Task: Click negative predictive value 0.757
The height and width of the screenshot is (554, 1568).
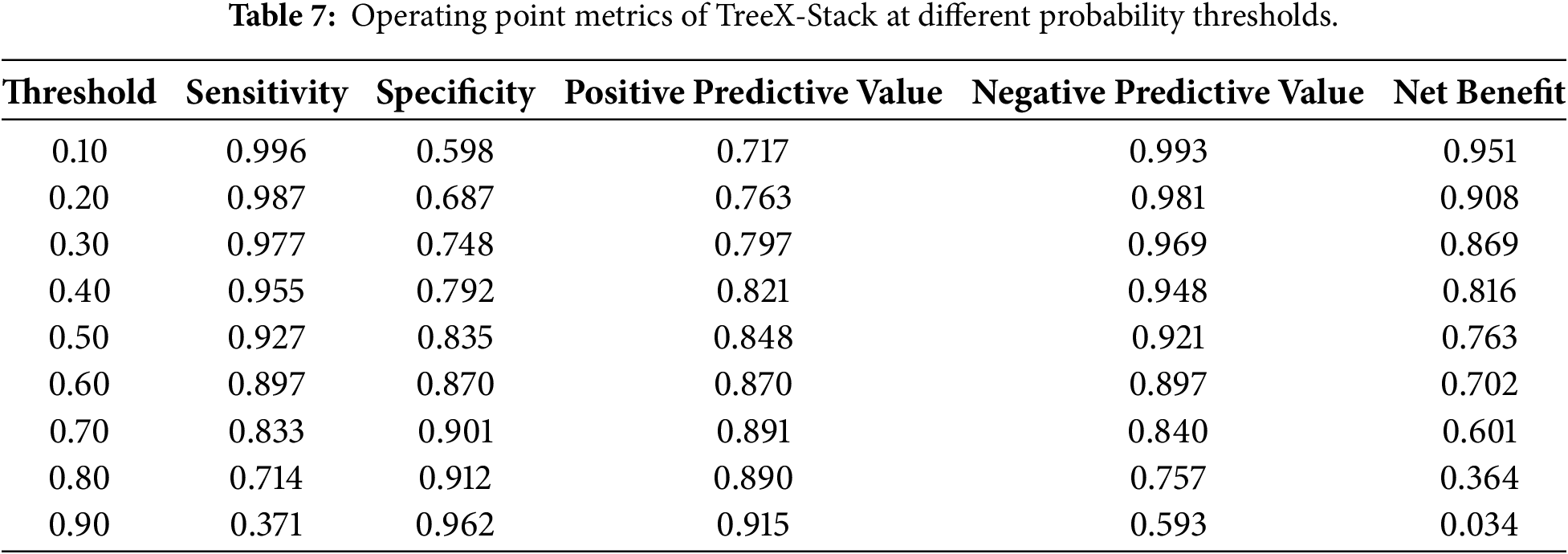Action: (1167, 479)
